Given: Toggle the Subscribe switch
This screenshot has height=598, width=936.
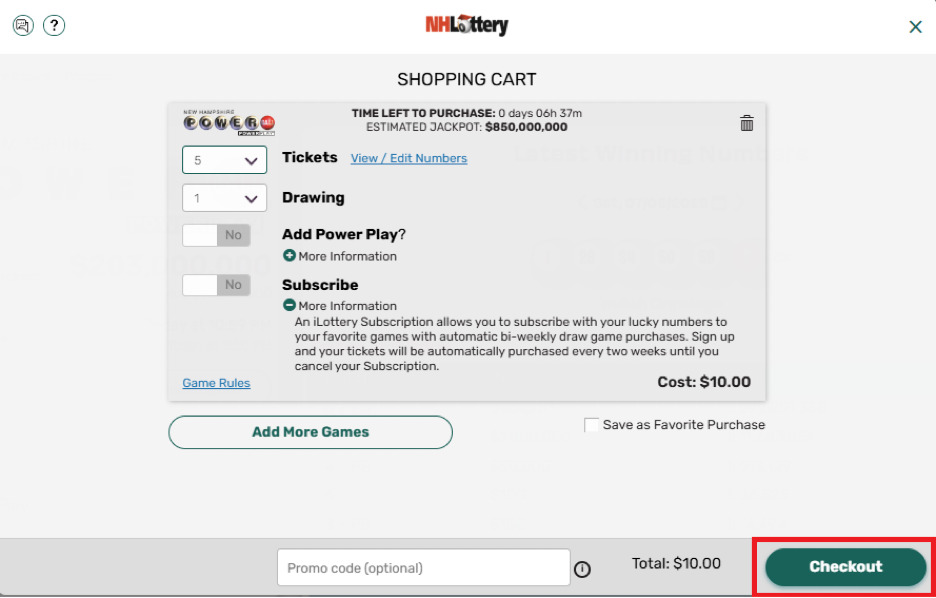Looking at the screenshot, I should 216,285.
